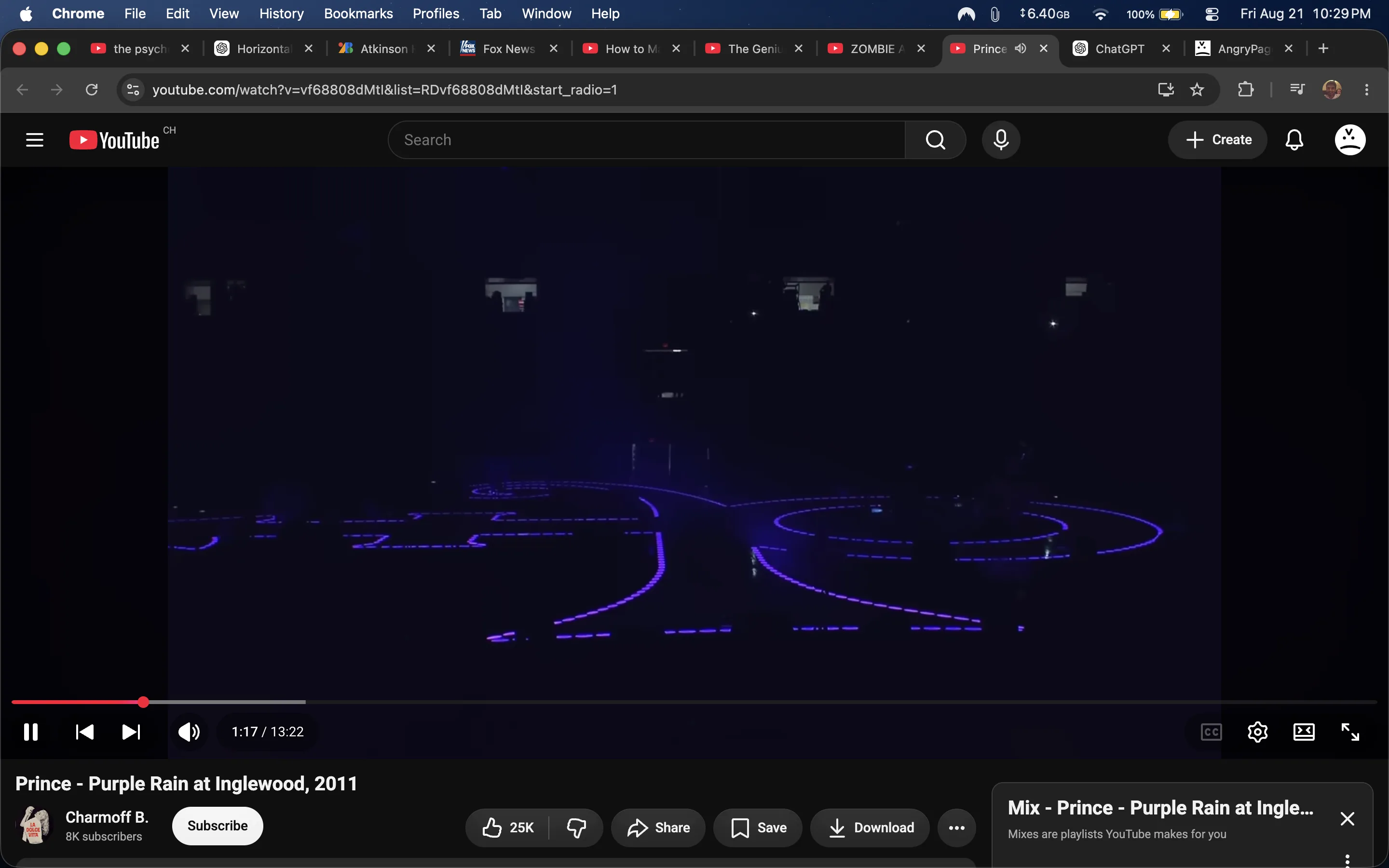This screenshot has width=1389, height=868.
Task: Switch to the ZOMBIE tab
Action: tap(876, 49)
